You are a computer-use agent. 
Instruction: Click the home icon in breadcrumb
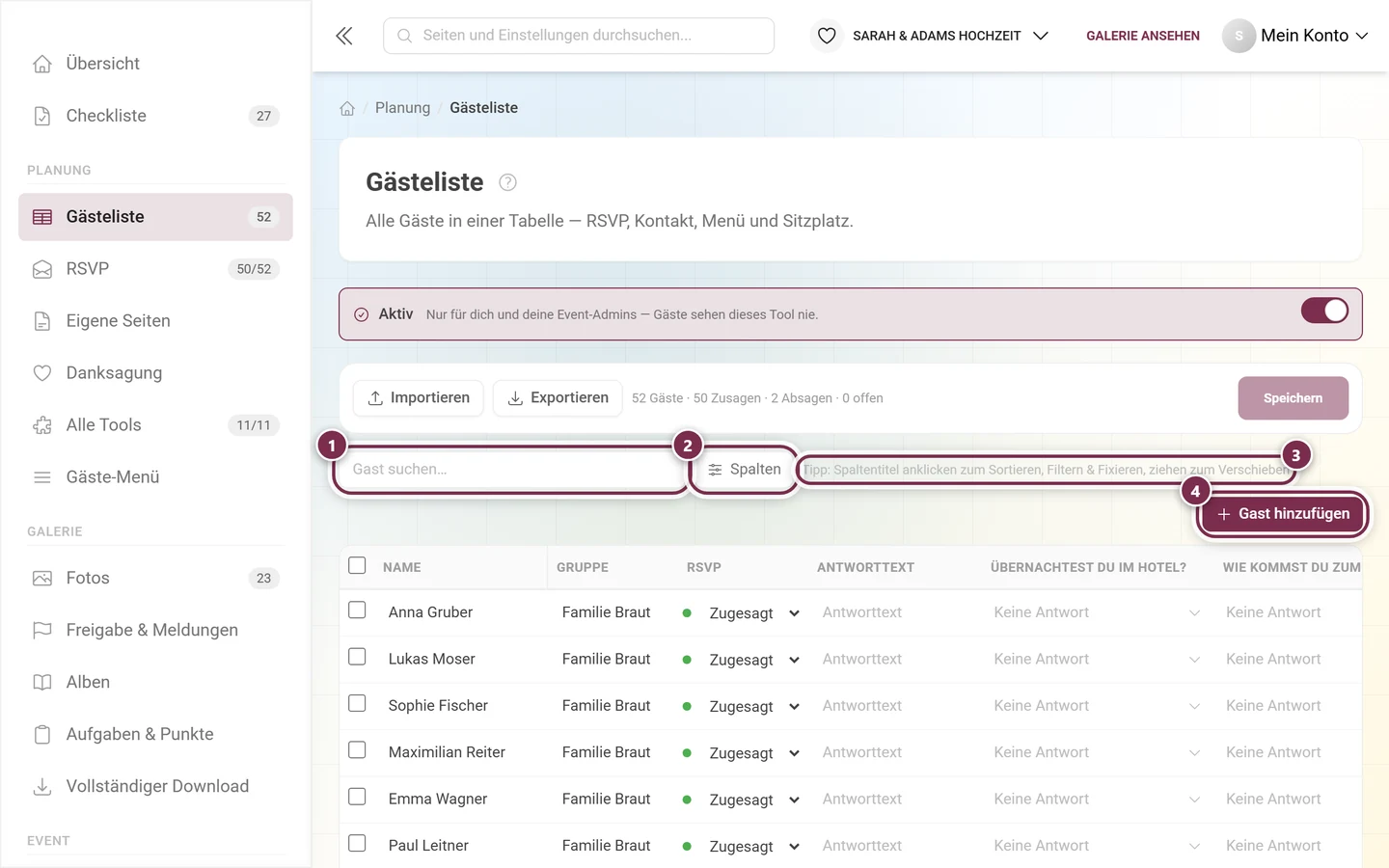(x=347, y=108)
